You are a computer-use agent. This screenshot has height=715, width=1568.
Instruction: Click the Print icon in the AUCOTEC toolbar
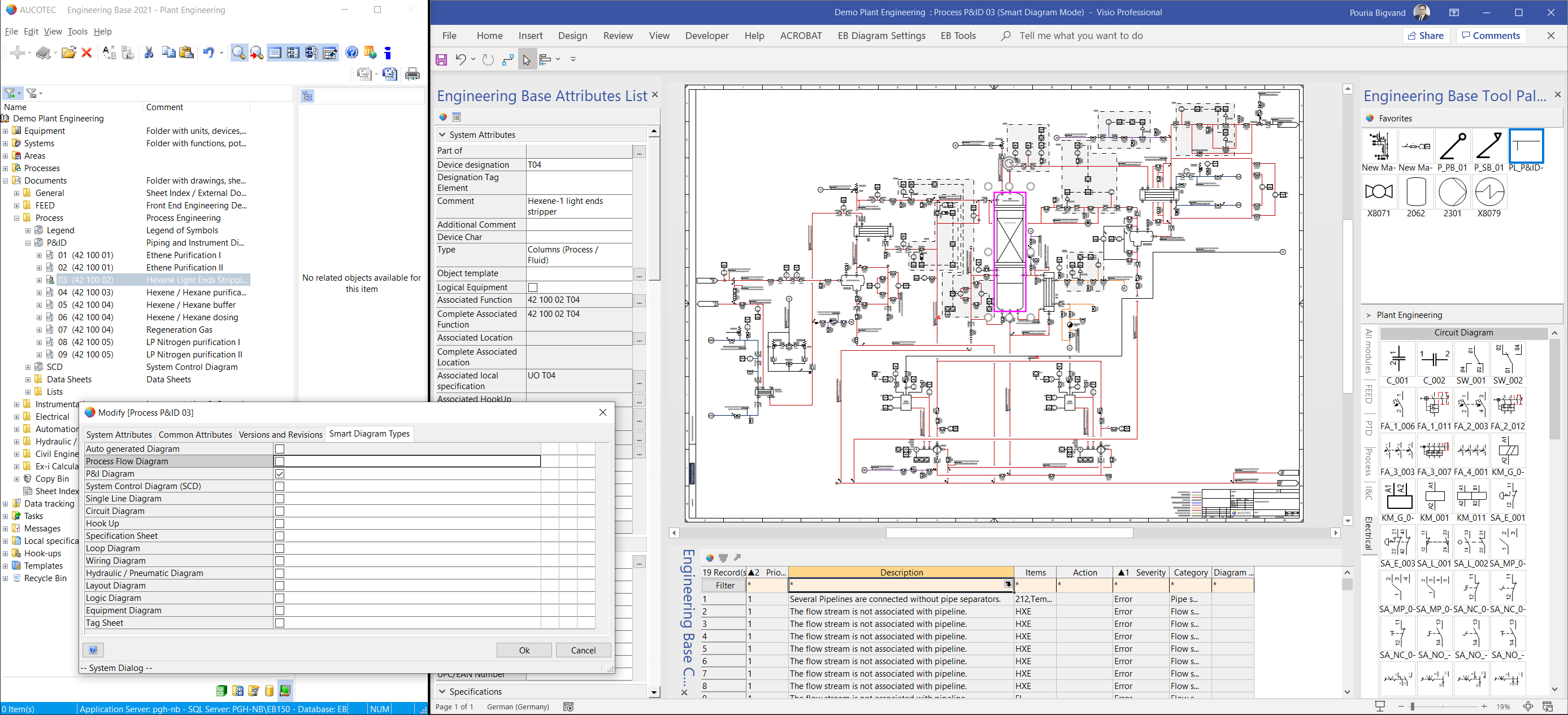(x=412, y=73)
